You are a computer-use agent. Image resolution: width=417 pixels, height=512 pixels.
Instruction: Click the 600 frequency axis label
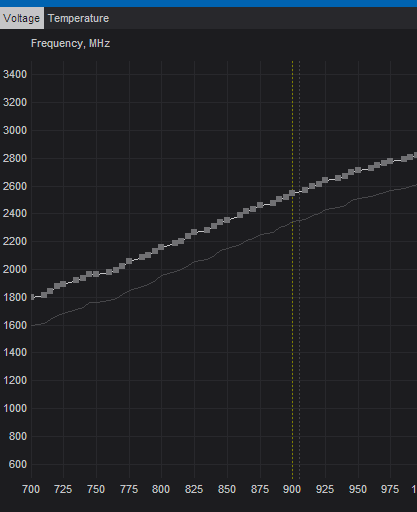coord(18,464)
